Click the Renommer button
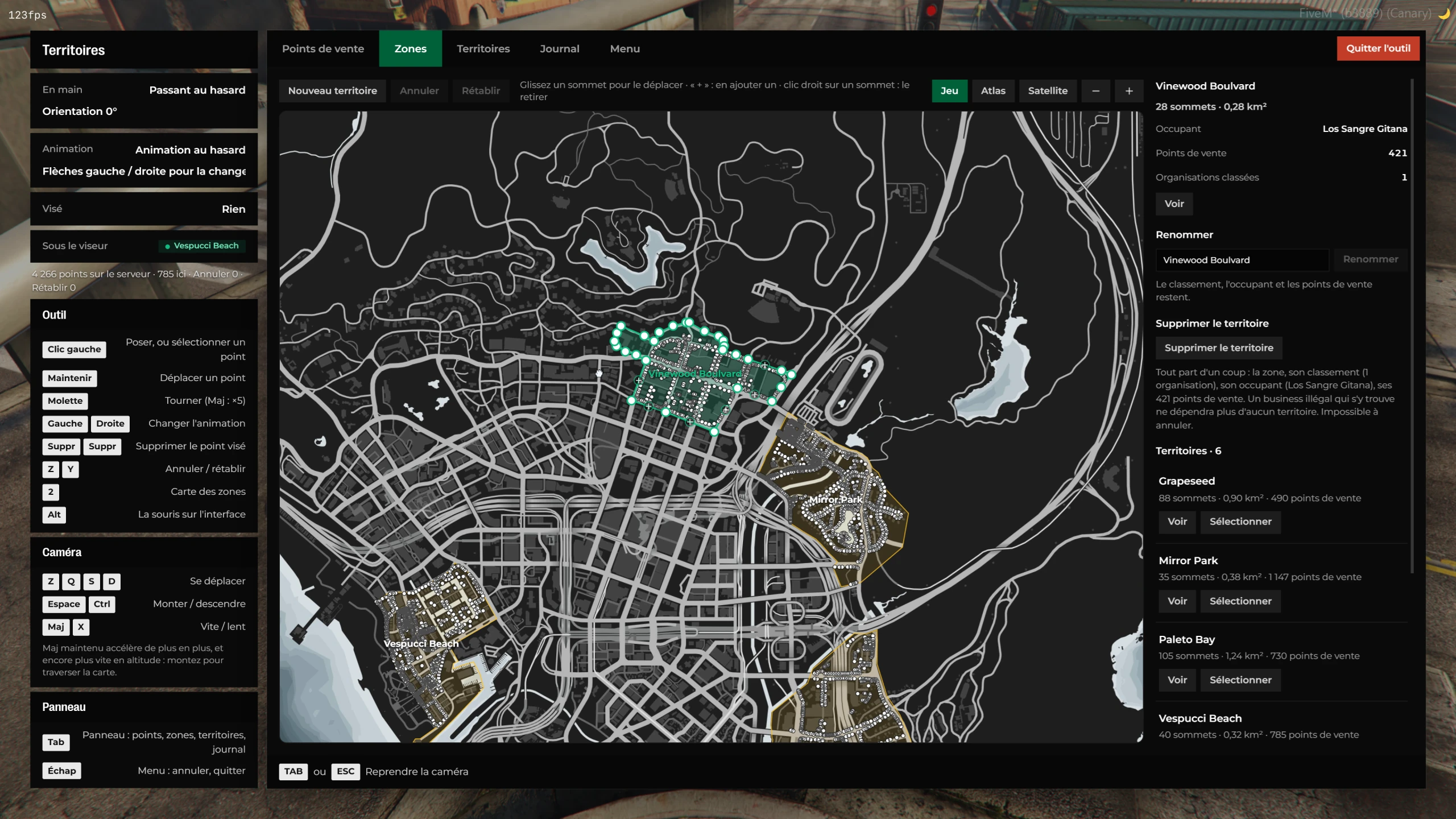 pos(1371,259)
